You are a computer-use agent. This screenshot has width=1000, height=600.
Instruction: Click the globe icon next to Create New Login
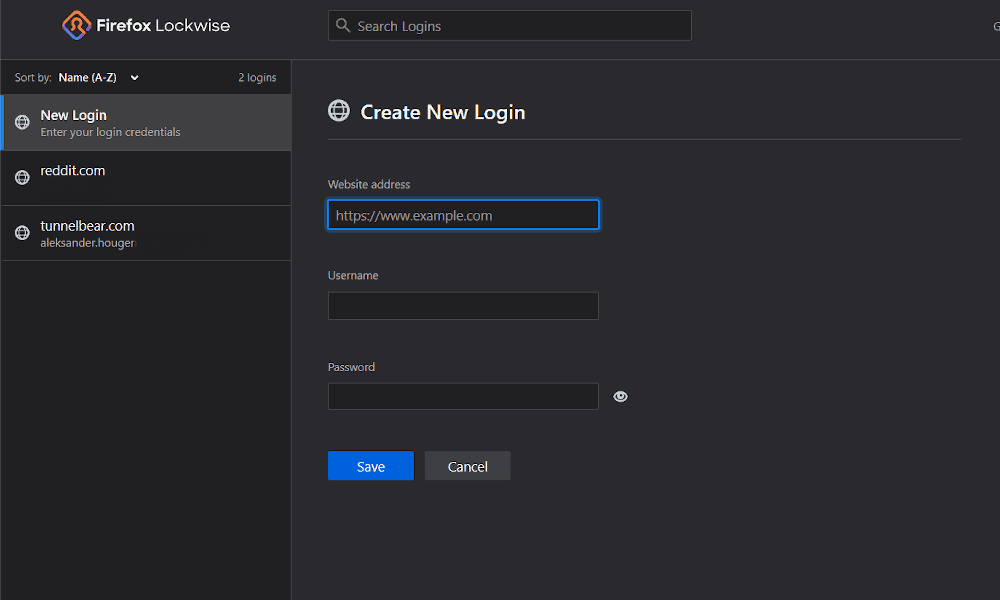click(339, 110)
